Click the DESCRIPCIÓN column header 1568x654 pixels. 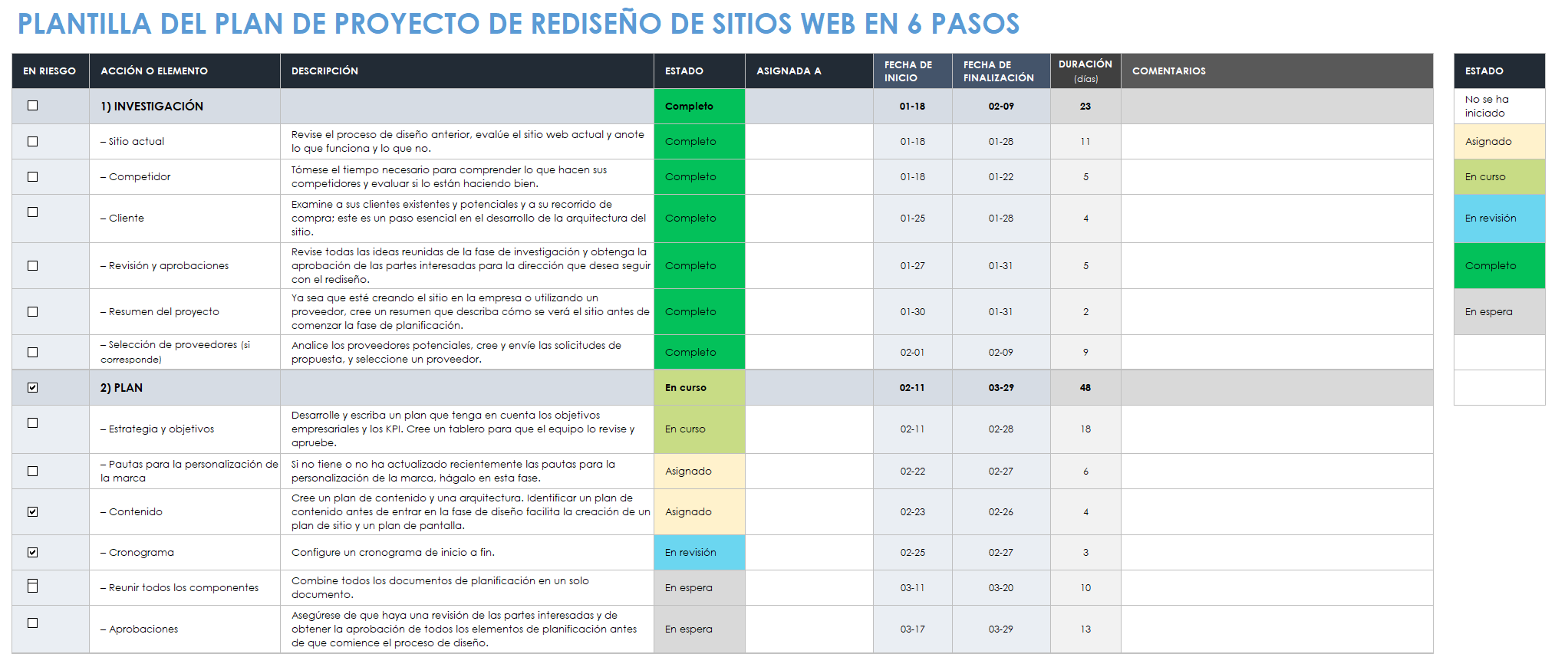click(467, 71)
